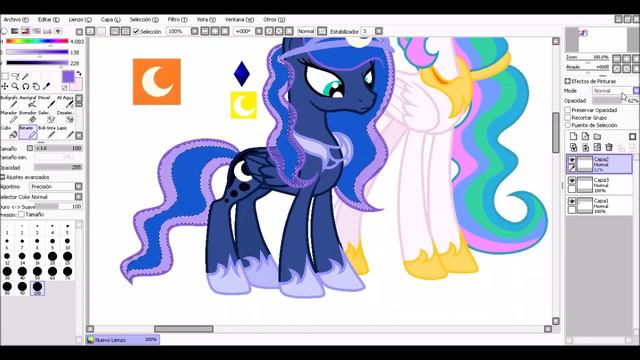
Task: Select the Desélec. deselect pen tool
Action: pos(66,116)
